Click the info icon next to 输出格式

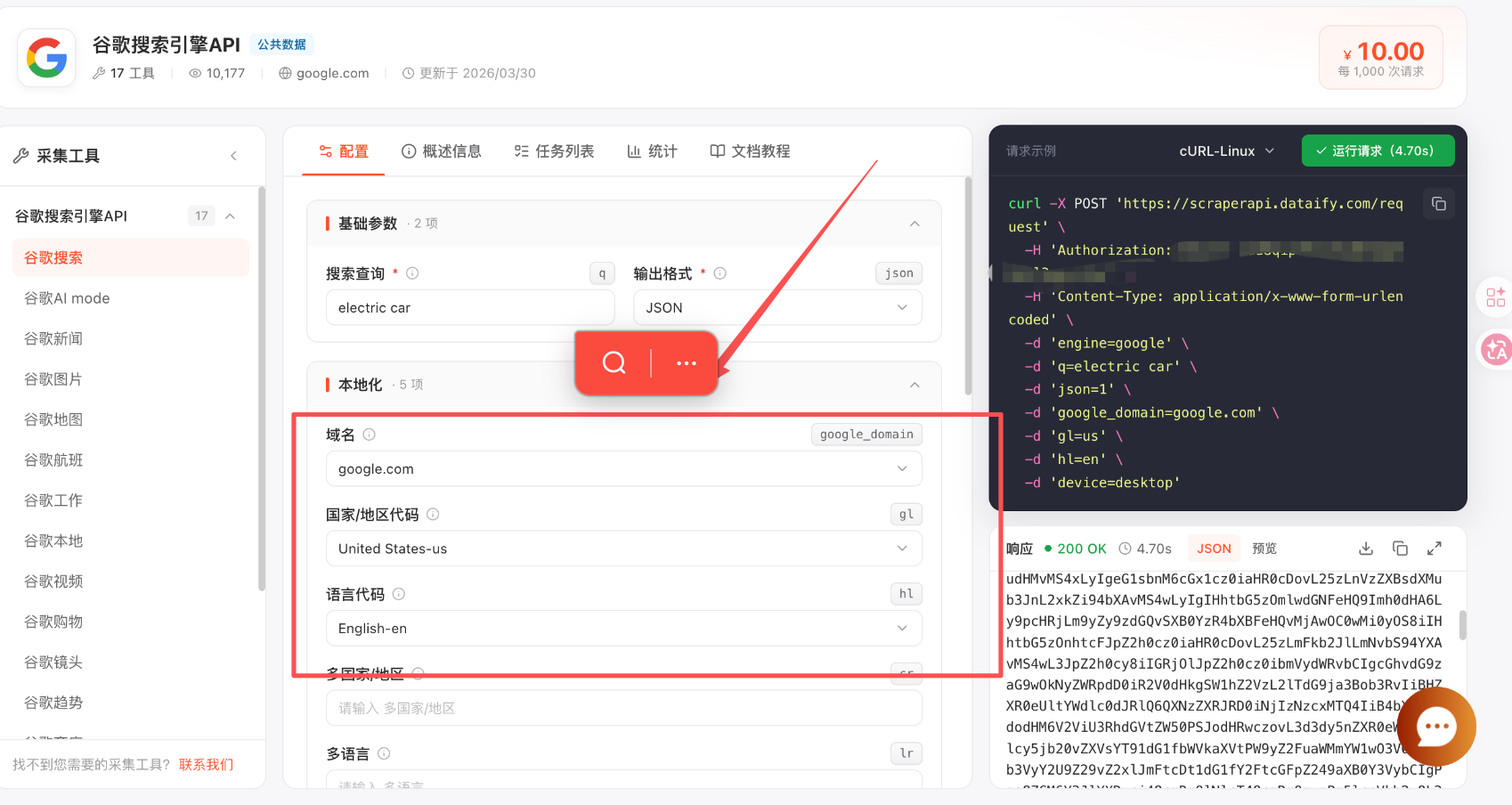pos(719,273)
